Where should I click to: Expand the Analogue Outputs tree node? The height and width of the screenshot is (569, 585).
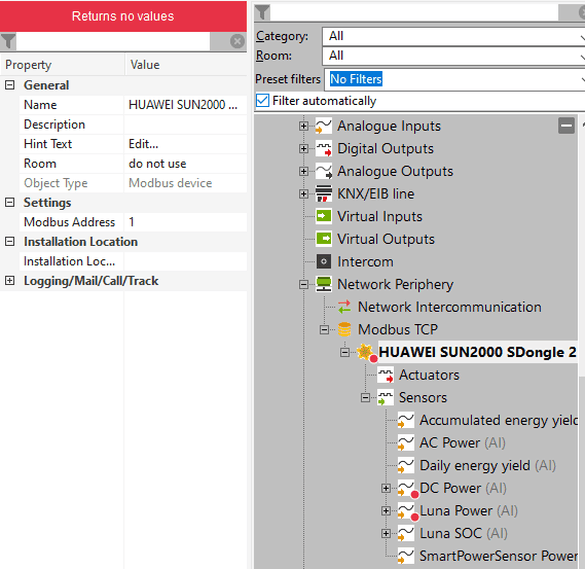pyautogui.click(x=303, y=171)
